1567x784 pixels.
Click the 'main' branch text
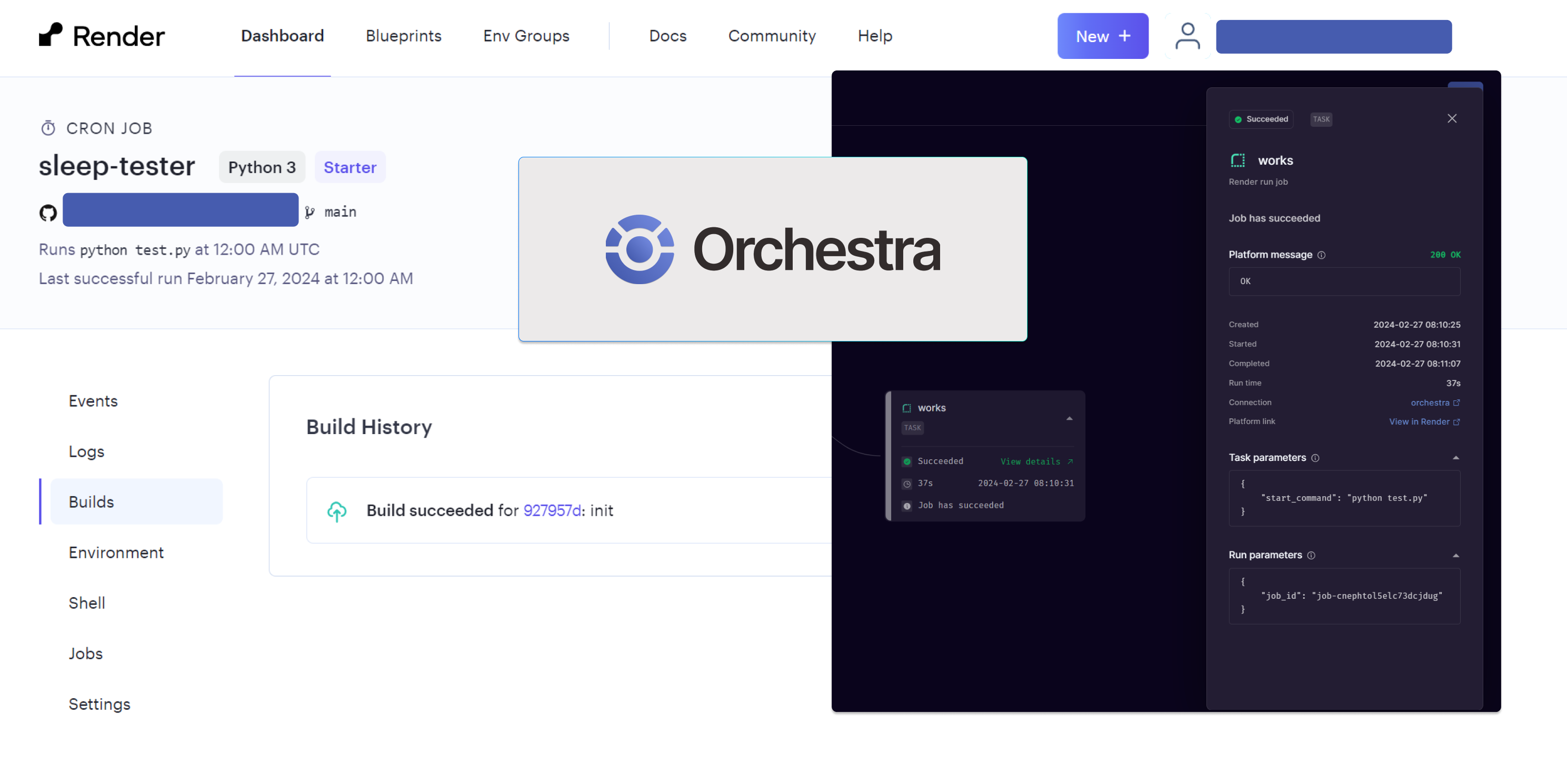(340, 212)
